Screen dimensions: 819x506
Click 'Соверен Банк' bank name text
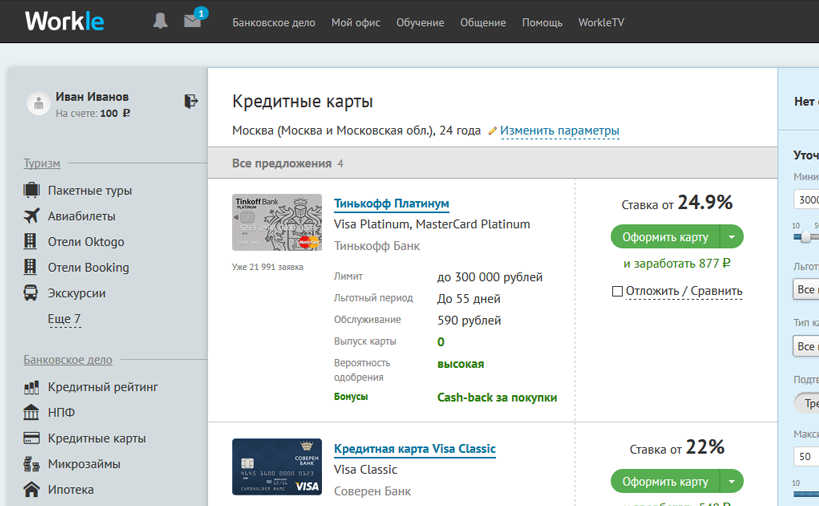(372, 491)
